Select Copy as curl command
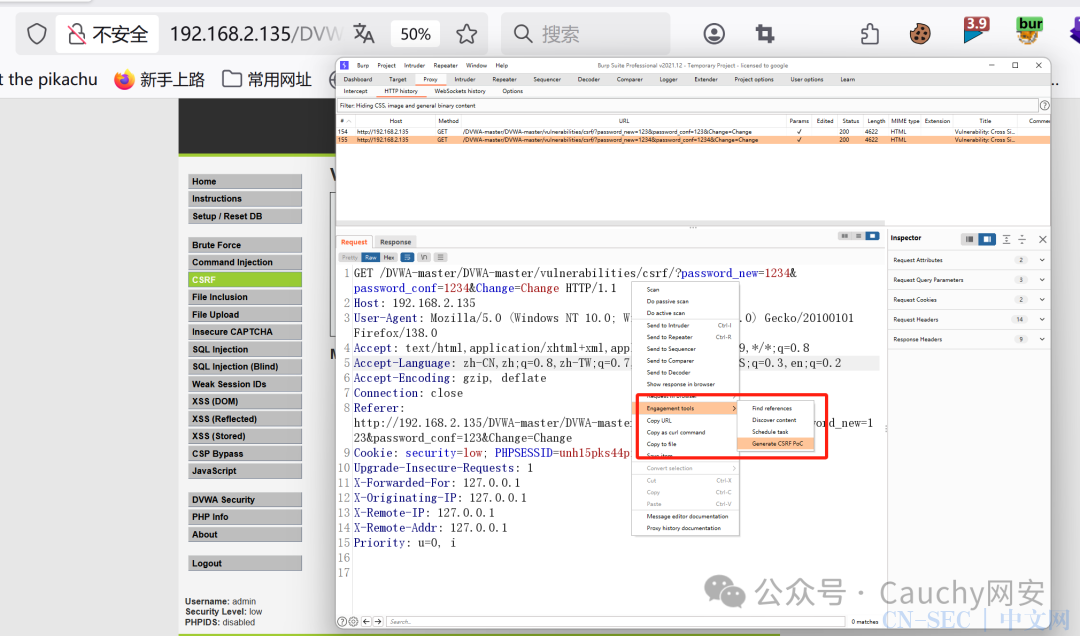The image size is (1080, 636). [685, 433]
